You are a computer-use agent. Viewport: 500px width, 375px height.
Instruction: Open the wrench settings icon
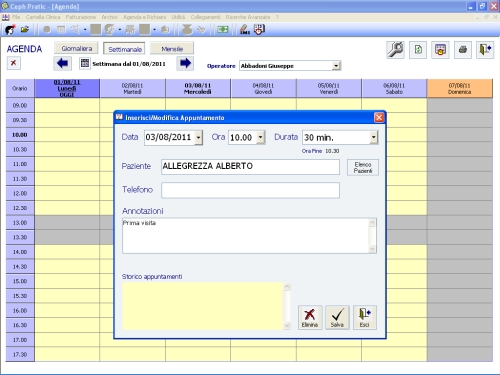pos(395,50)
